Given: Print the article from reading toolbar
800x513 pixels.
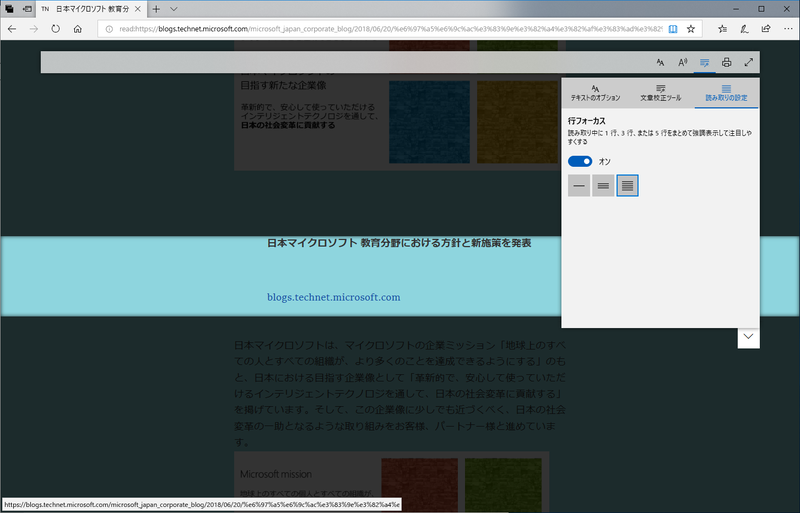Looking at the screenshot, I should click(x=727, y=62).
